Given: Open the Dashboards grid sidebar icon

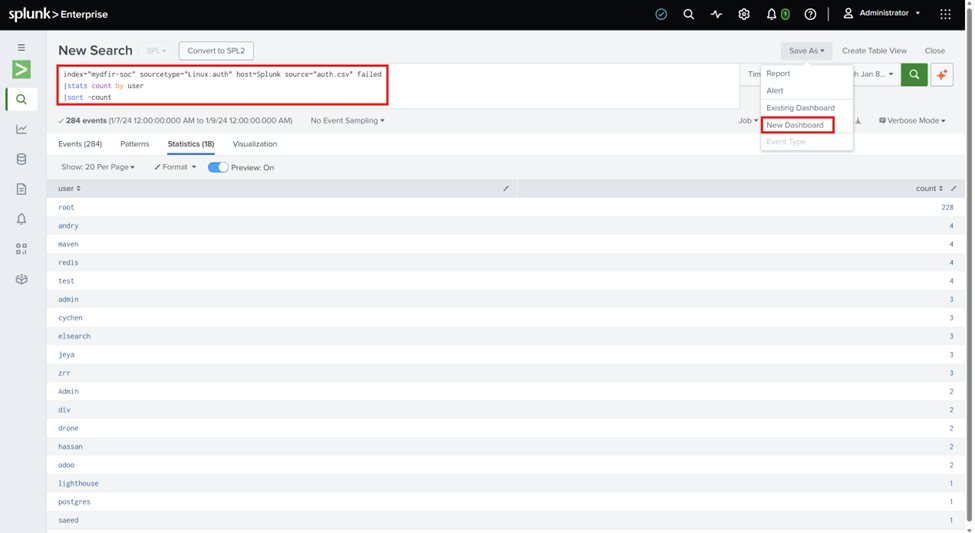Looking at the screenshot, I should tap(21, 249).
